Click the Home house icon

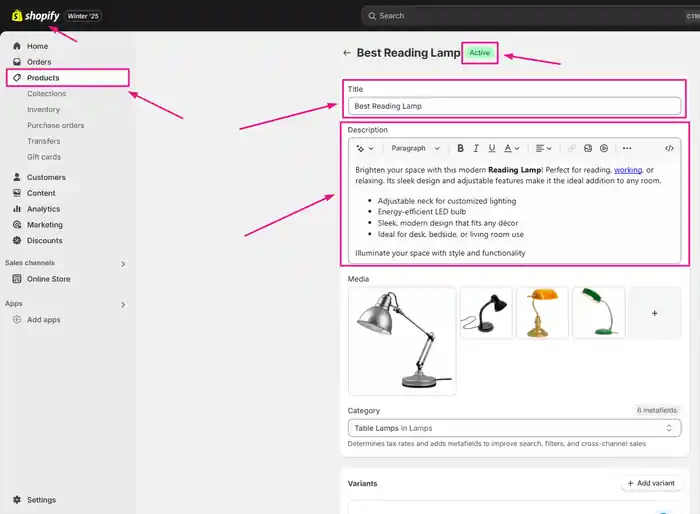click(17, 46)
